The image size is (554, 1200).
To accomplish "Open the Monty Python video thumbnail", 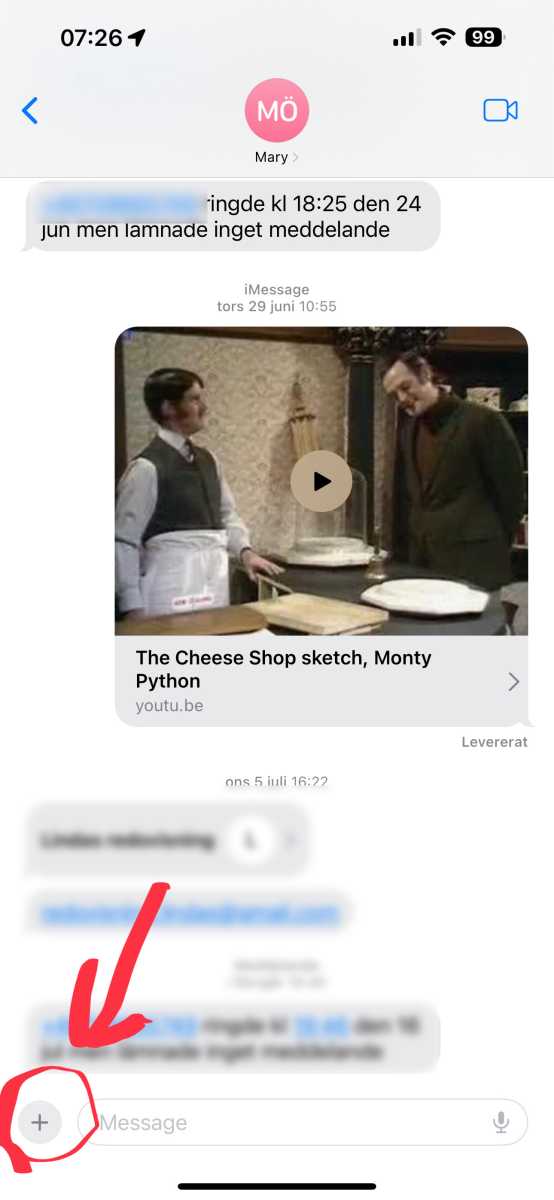I will 321,481.
